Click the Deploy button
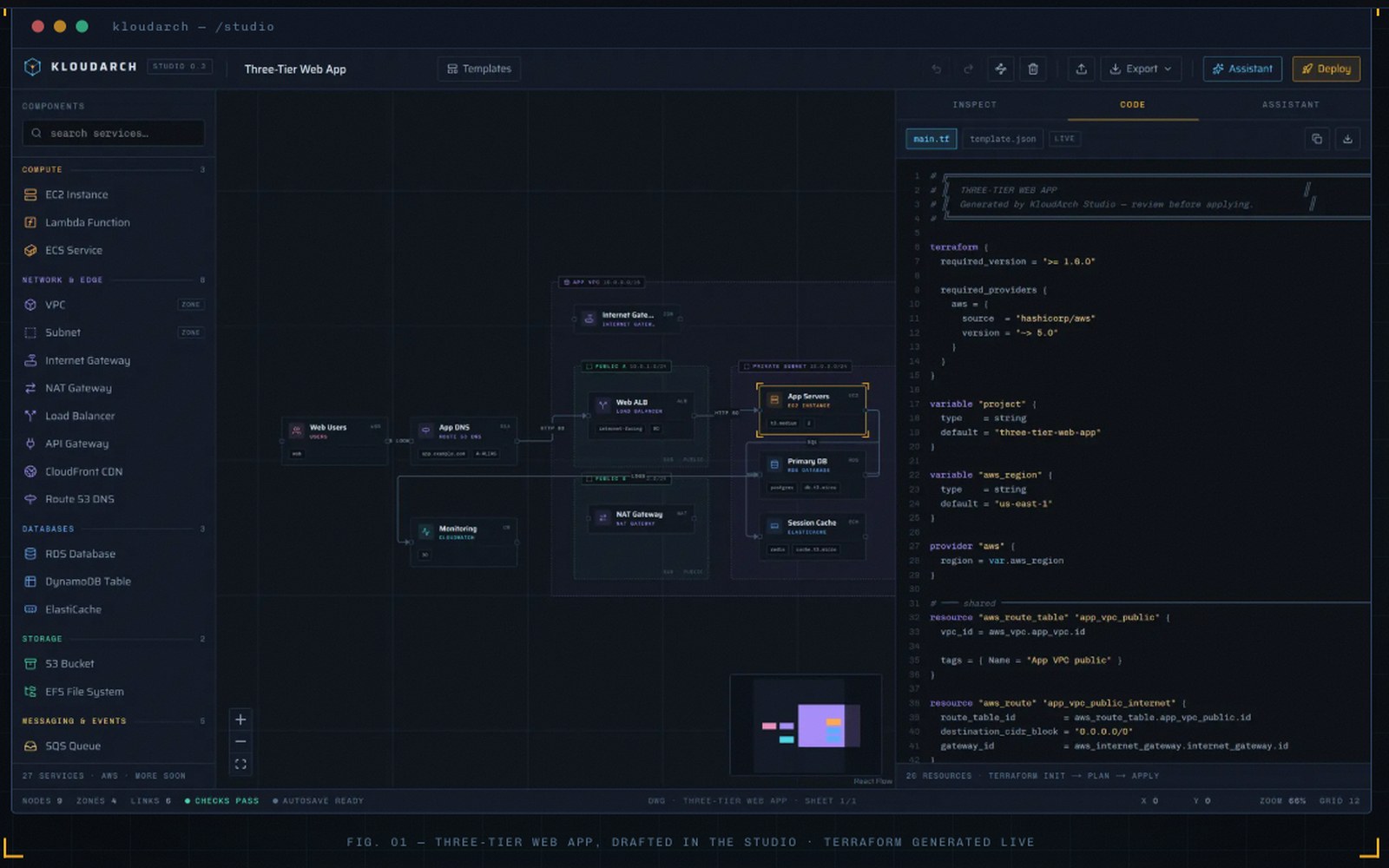The height and width of the screenshot is (868, 1389). tap(1326, 69)
